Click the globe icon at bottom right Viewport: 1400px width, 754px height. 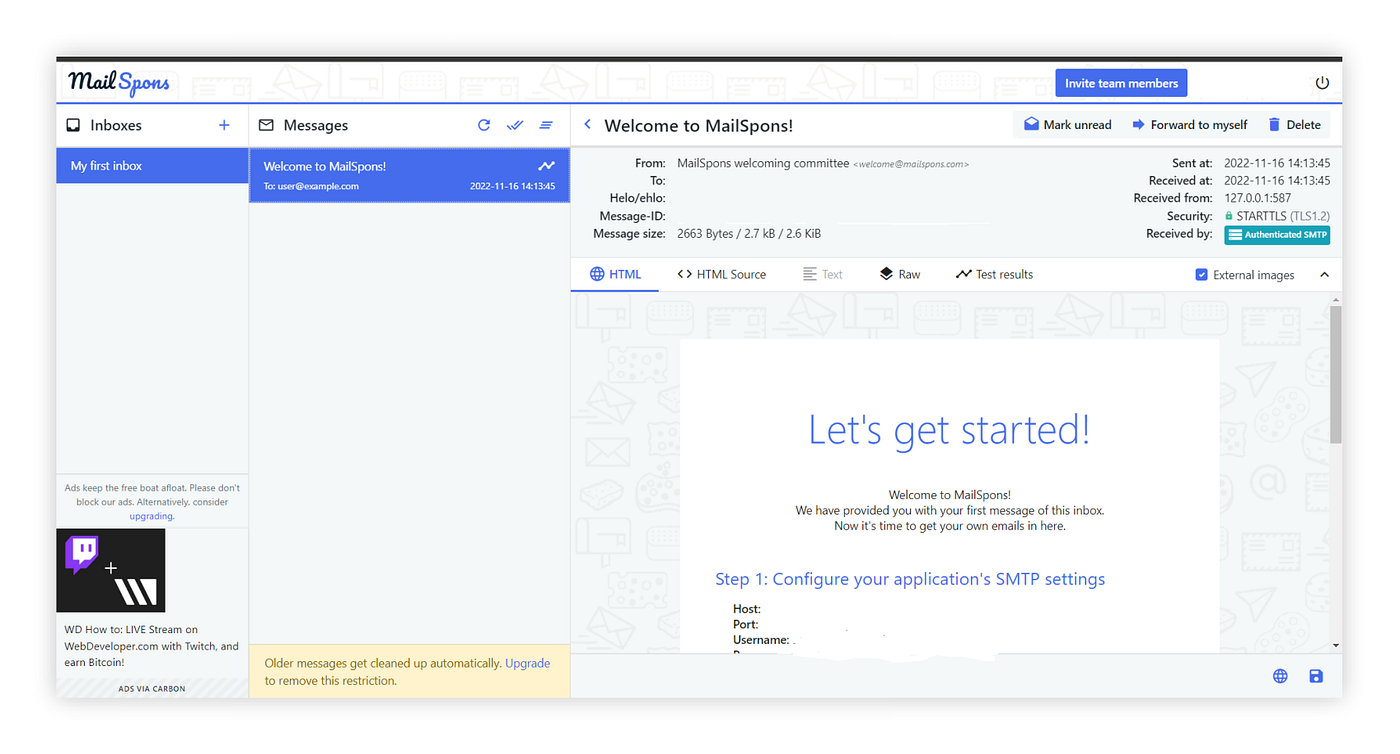click(1280, 676)
